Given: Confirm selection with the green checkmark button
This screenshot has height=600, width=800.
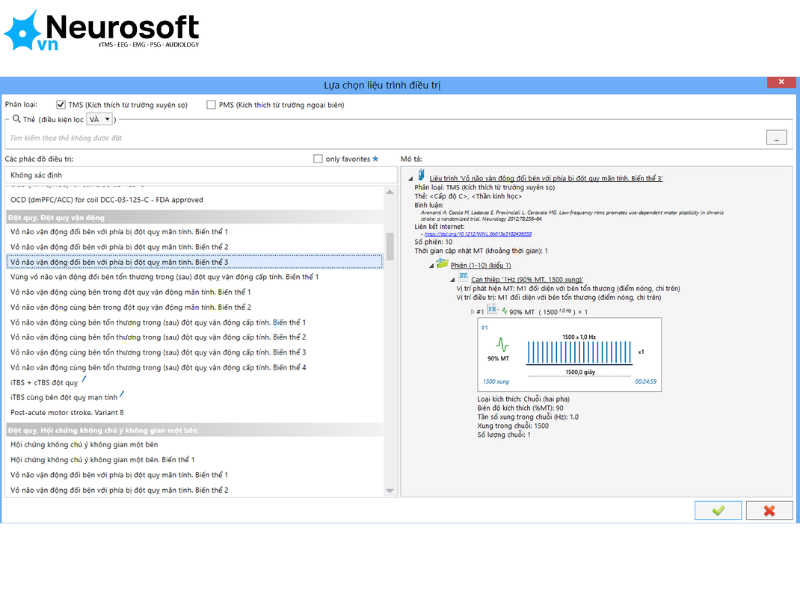Looking at the screenshot, I should pos(718,510).
